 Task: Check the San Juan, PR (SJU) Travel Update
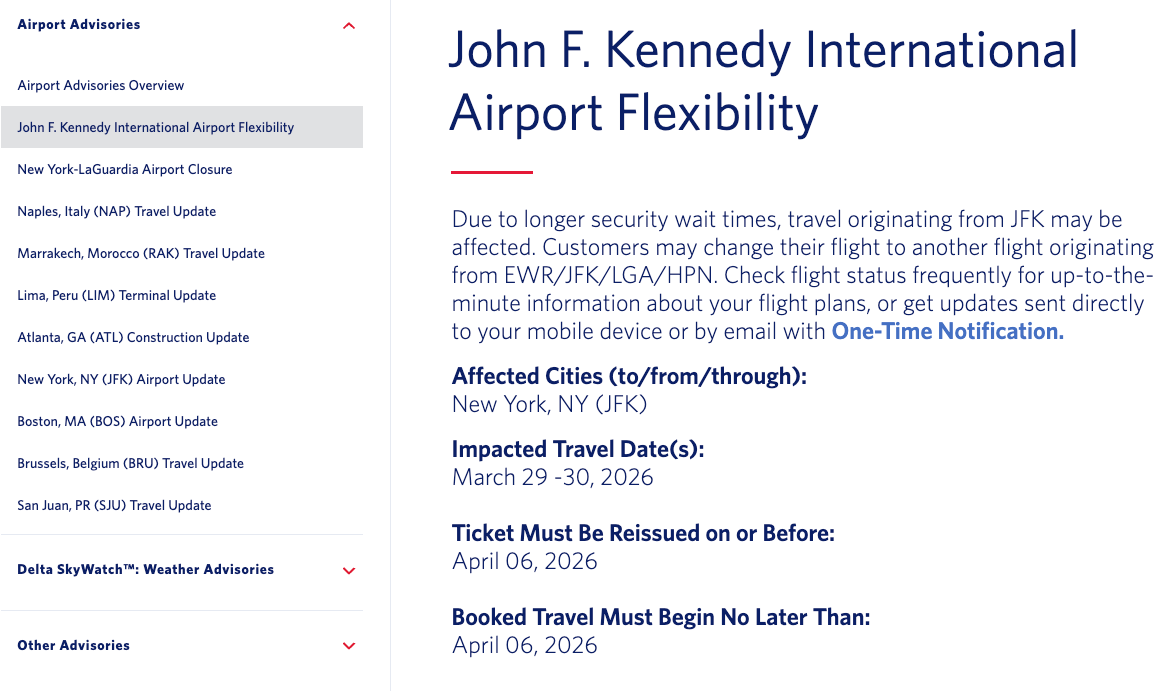click(116, 505)
